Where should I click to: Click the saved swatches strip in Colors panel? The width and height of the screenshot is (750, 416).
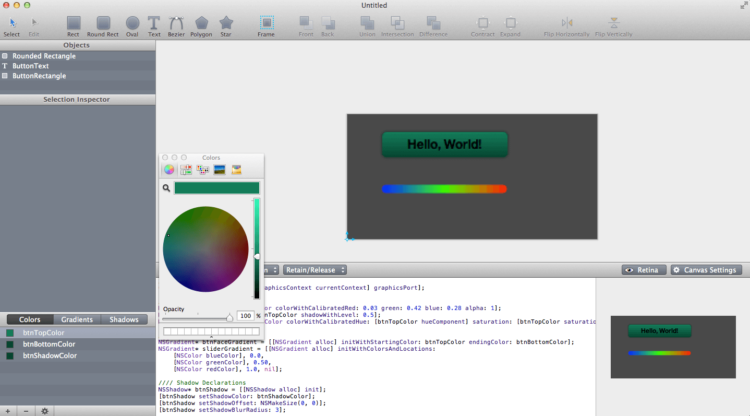pos(211,331)
